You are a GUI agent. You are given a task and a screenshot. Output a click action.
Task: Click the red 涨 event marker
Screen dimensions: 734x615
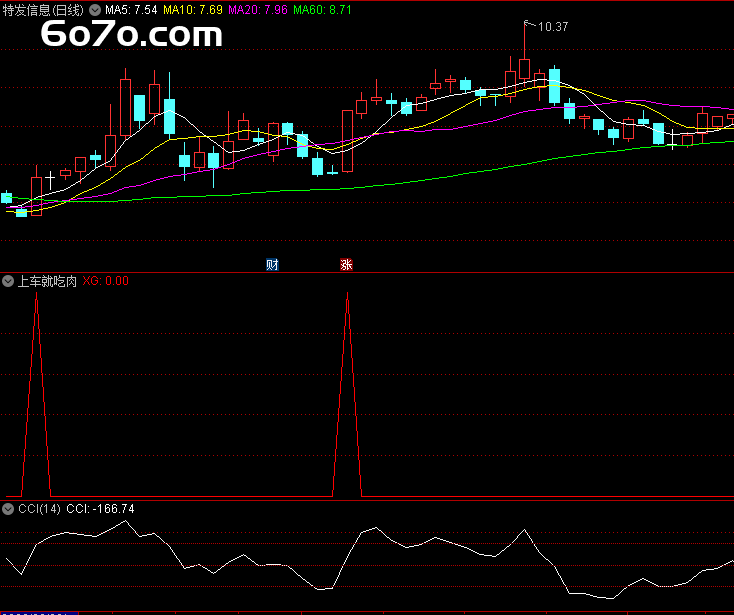[346, 265]
